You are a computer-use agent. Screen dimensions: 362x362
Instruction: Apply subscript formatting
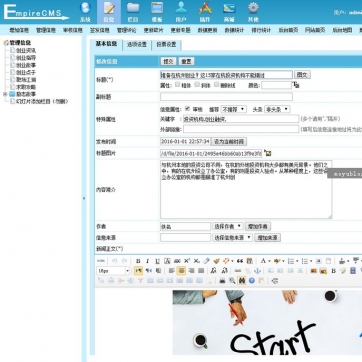[197, 261]
